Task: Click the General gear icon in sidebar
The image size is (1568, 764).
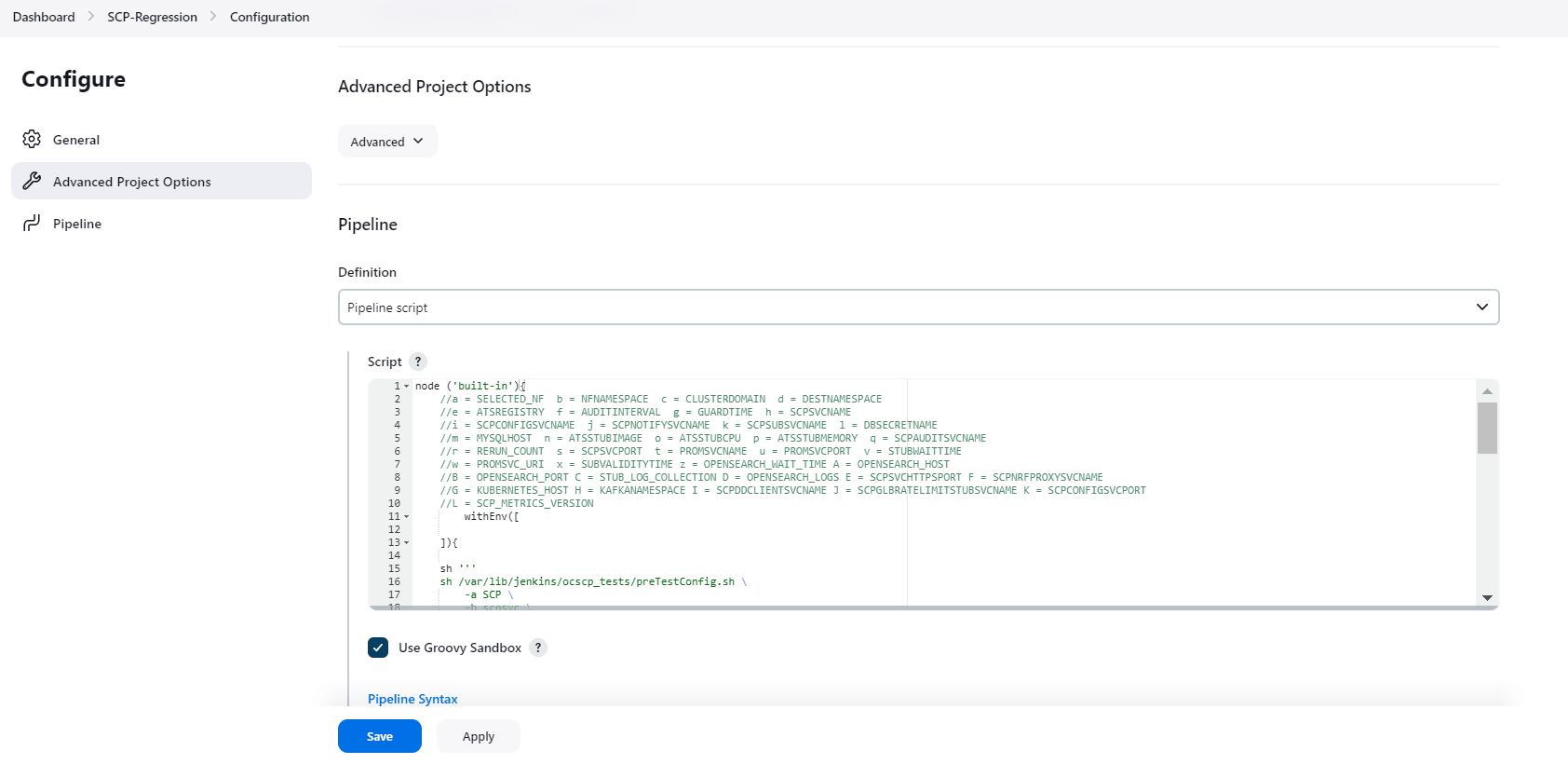Action: pyautogui.click(x=32, y=139)
